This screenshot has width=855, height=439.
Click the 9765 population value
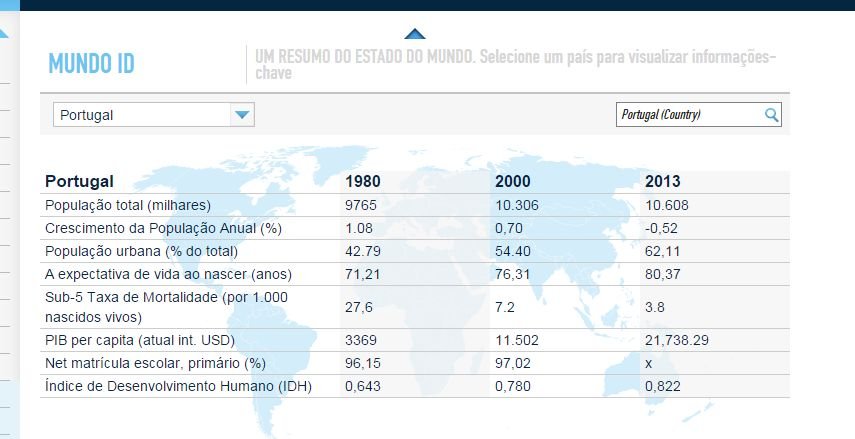[x=360, y=205]
